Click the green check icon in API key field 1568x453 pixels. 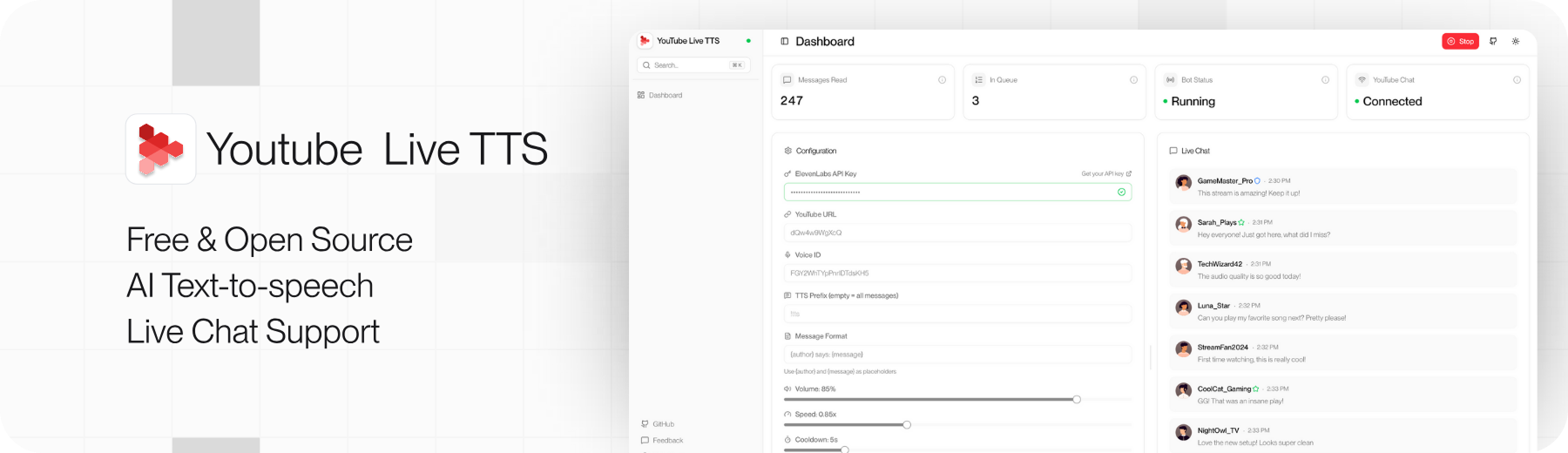[1121, 192]
